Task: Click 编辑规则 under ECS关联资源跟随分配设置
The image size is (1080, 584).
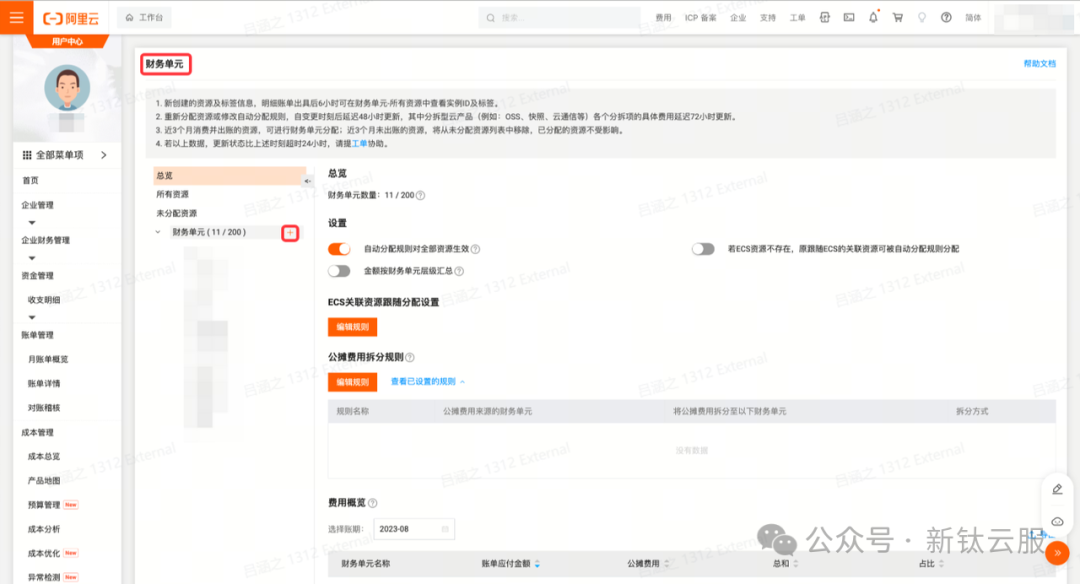Action: pyautogui.click(x=352, y=327)
